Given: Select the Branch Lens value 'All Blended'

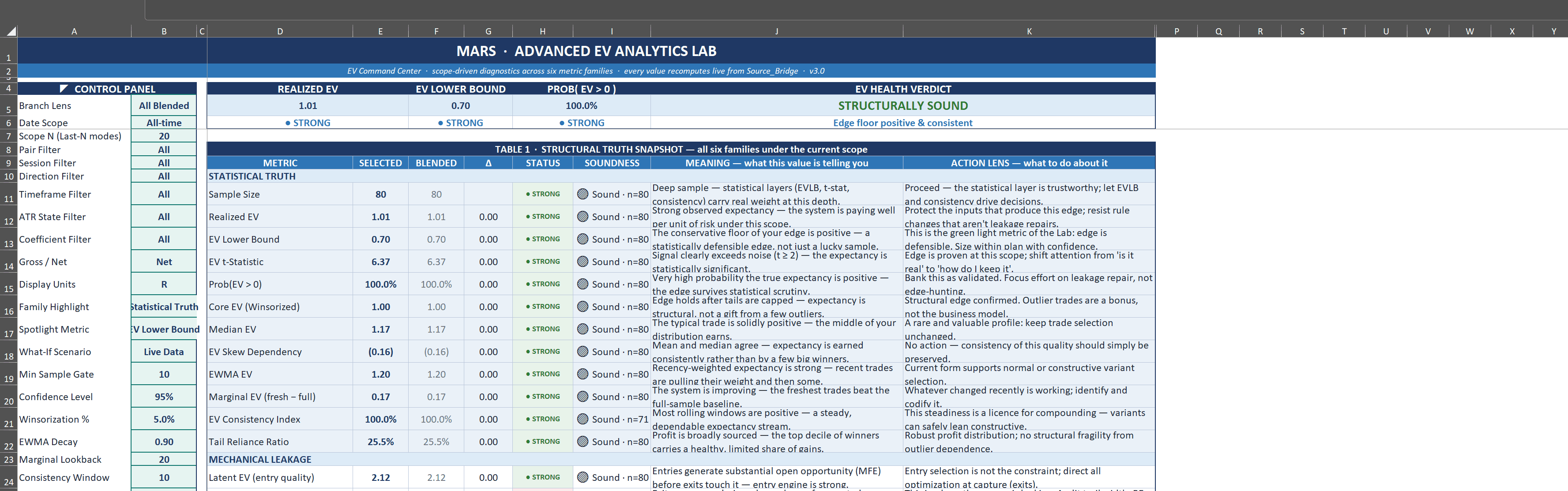Looking at the screenshot, I should pyautogui.click(x=164, y=106).
